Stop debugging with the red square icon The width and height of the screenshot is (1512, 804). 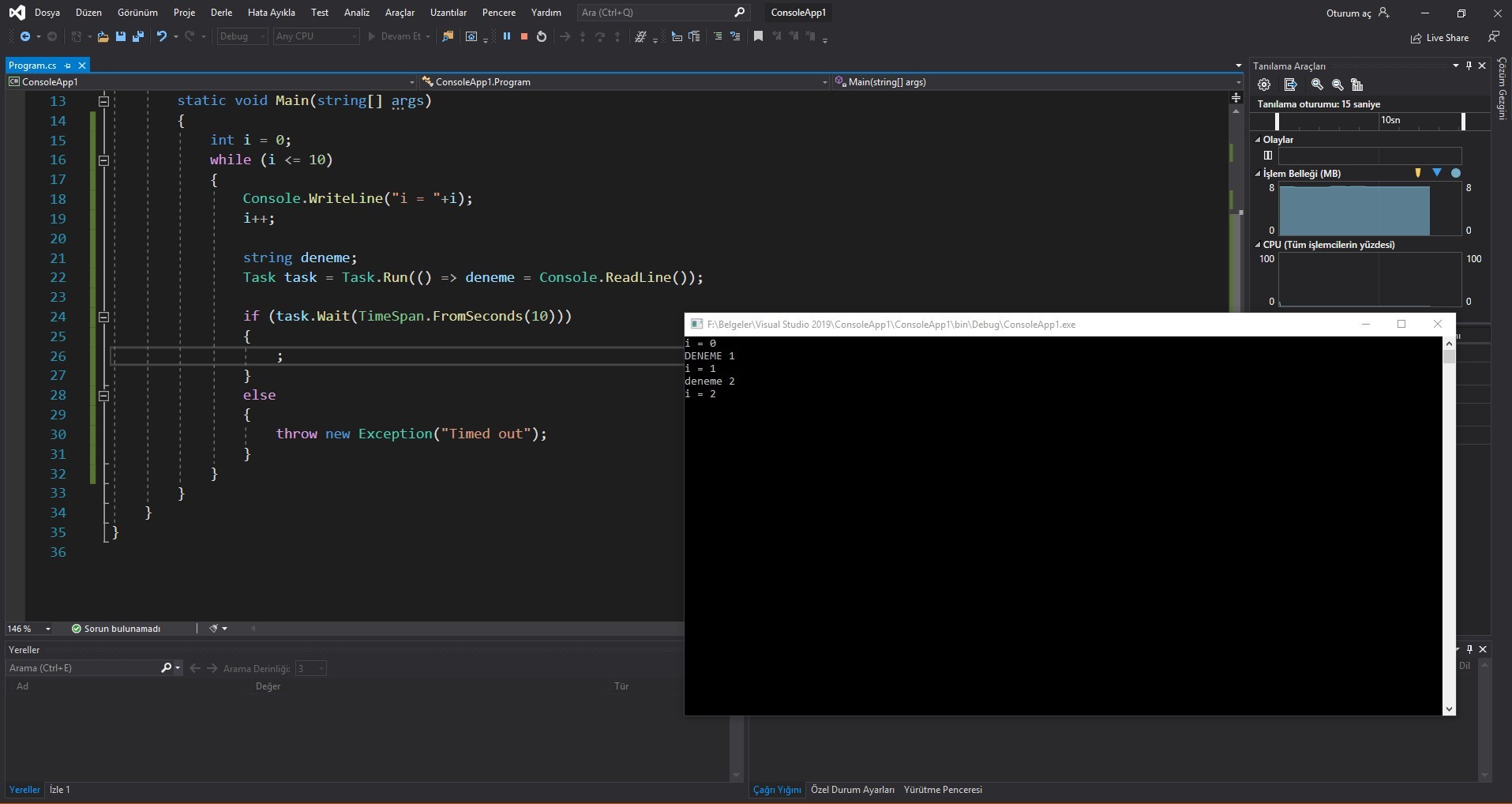pos(523,36)
